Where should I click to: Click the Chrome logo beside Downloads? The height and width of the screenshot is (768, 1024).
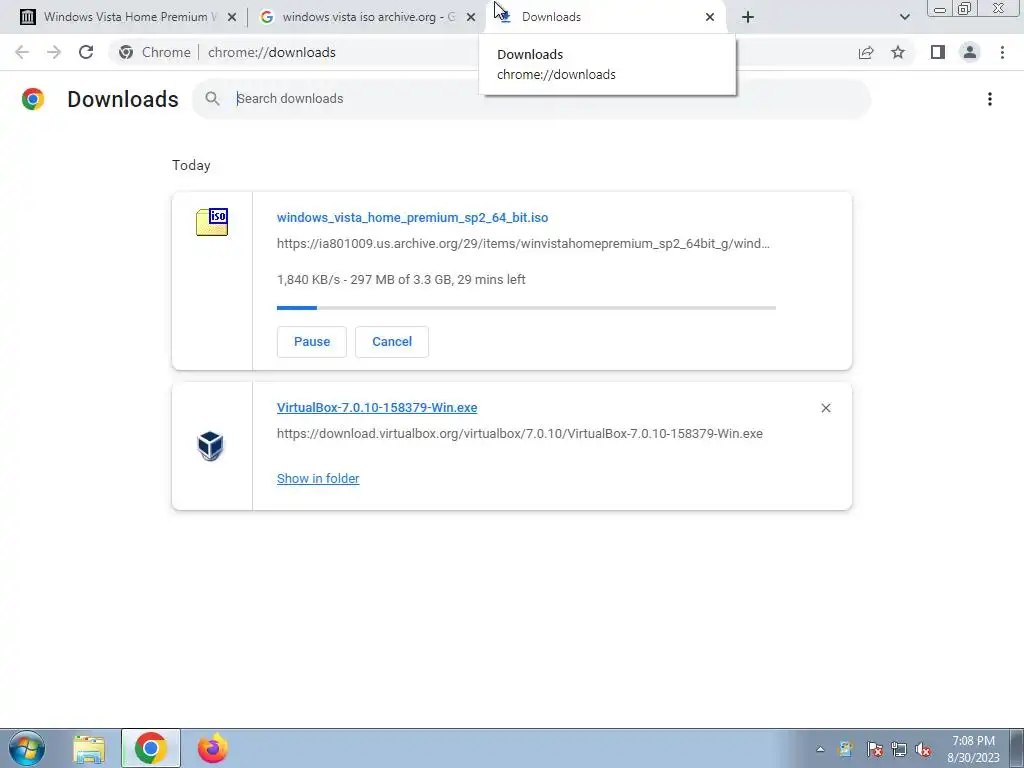(33, 99)
